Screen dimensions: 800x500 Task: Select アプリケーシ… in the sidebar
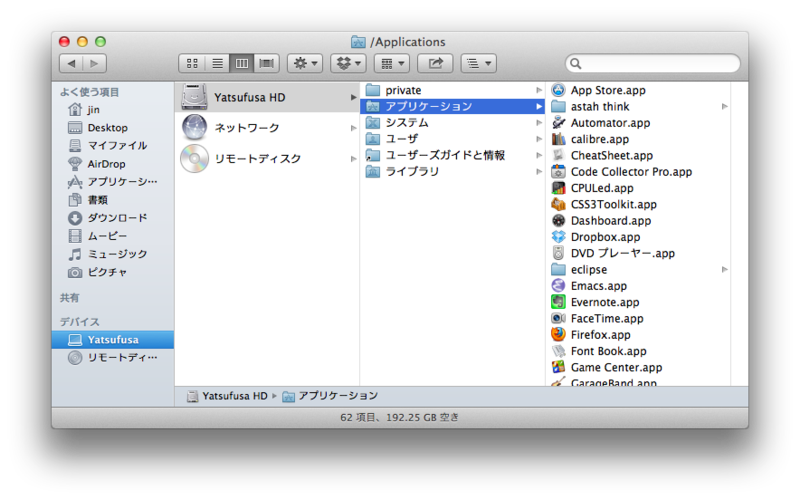pyautogui.click(x=113, y=182)
